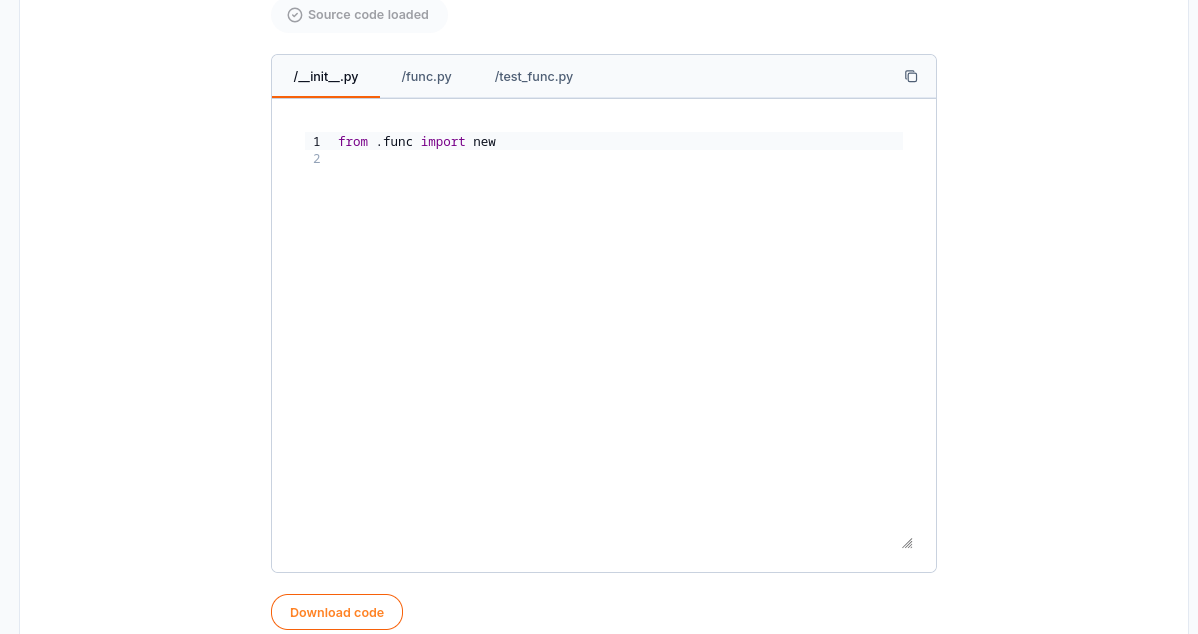Click line number 1 in the gutter

tap(316, 141)
